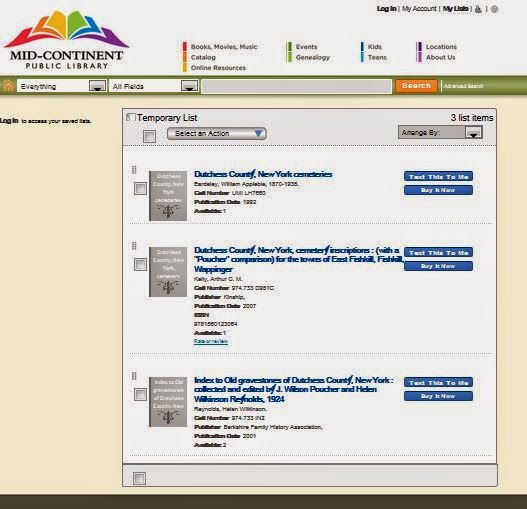Click Buy It Now for Dutchess County cemeteries
The width and height of the screenshot is (527, 509).
point(438,190)
